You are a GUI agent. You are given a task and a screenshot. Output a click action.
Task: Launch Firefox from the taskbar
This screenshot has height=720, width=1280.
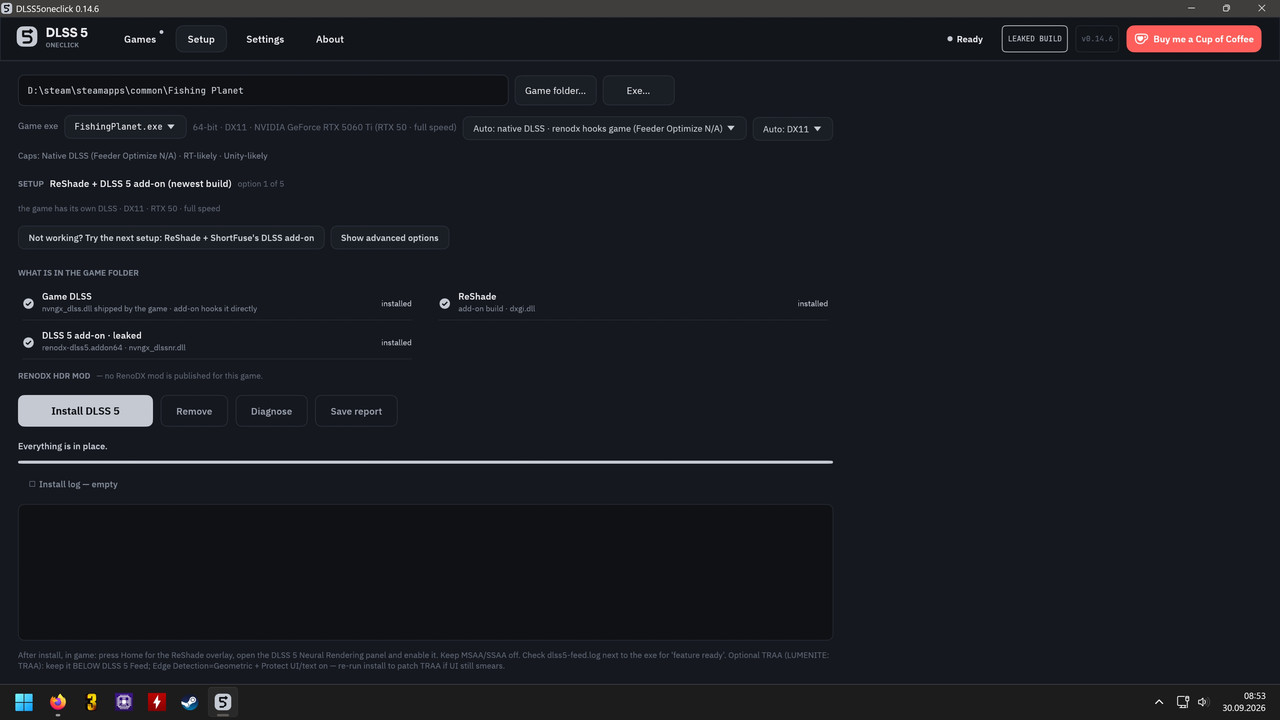pos(57,702)
